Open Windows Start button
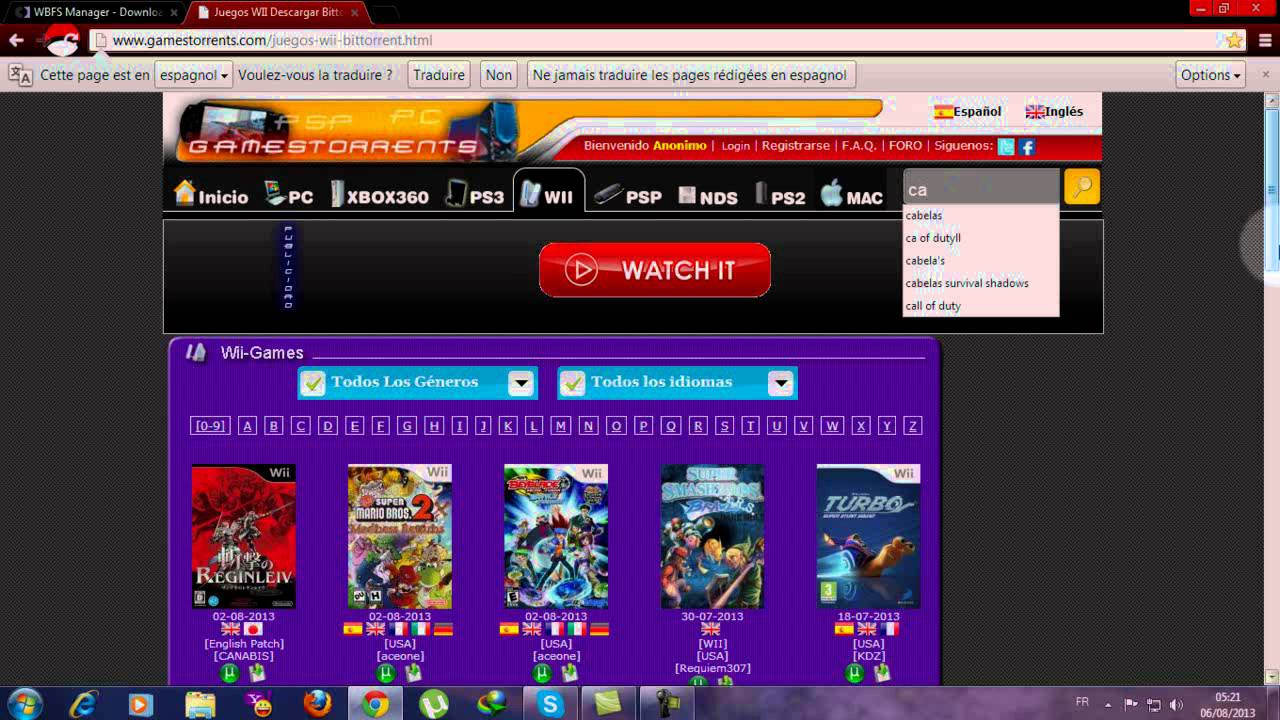The width and height of the screenshot is (1280, 720). tap(24, 703)
